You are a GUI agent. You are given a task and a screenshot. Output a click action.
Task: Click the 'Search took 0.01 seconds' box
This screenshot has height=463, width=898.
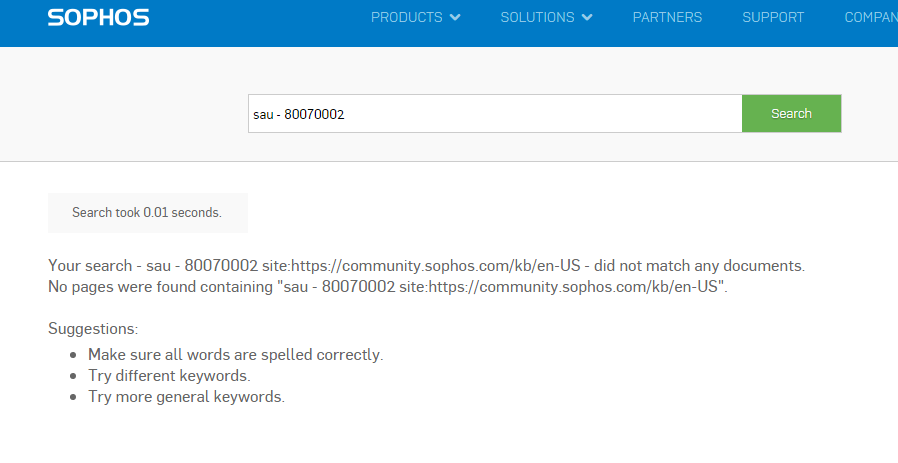(148, 213)
